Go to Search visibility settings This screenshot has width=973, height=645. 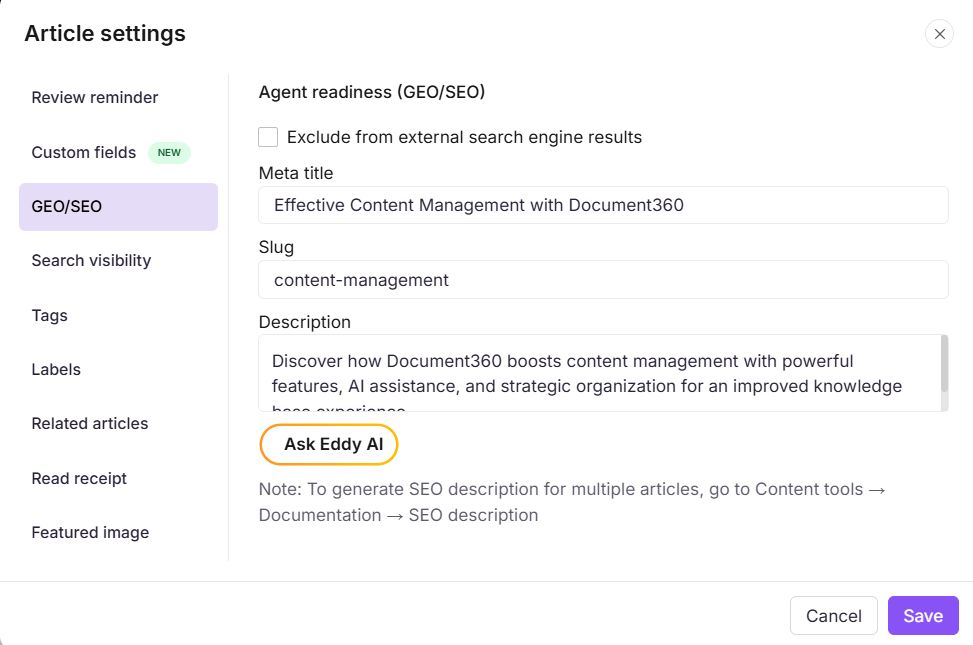[91, 261]
